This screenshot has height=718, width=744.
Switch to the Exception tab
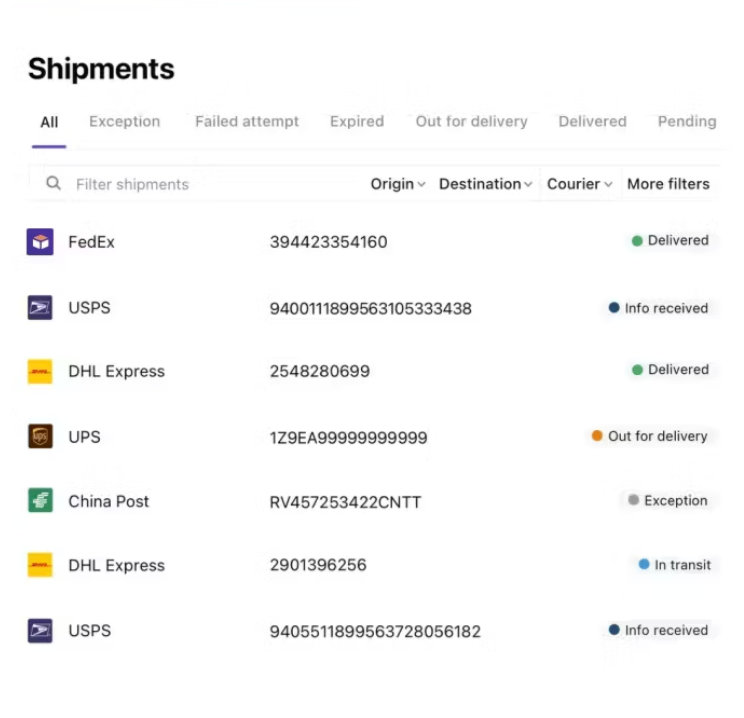(x=124, y=121)
